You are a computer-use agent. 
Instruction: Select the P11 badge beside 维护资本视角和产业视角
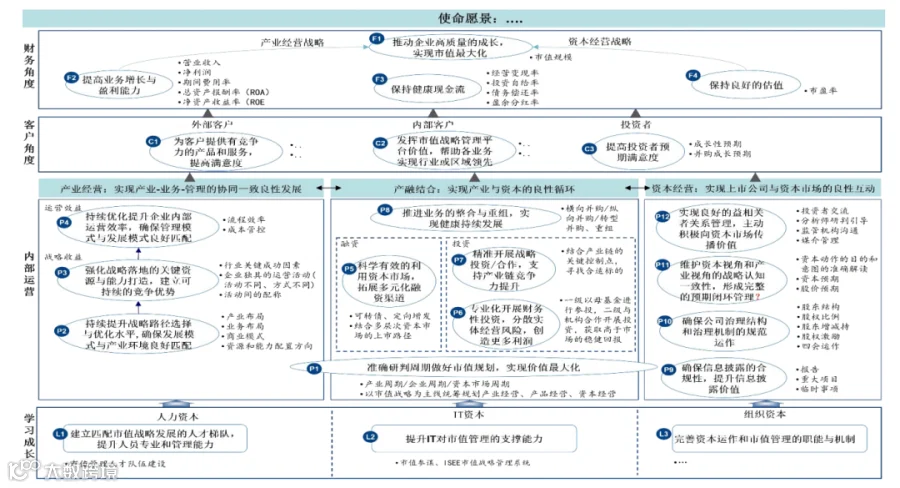pos(662,265)
